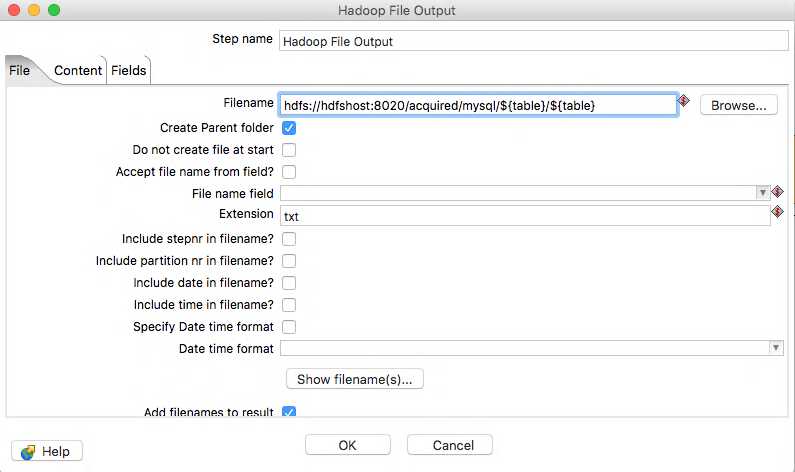The height and width of the screenshot is (472, 795).
Task: Minimize window with yellow button
Action: 34,10
